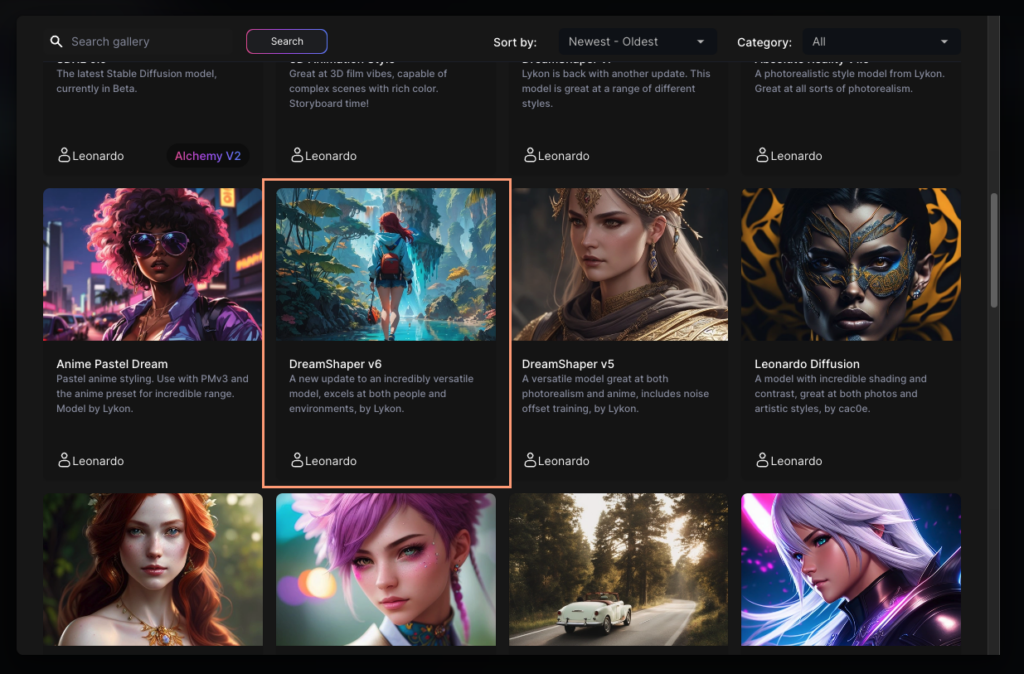This screenshot has height=674, width=1024.
Task: Click the gallery vertical scrollbar thumb
Action: [x=993, y=250]
